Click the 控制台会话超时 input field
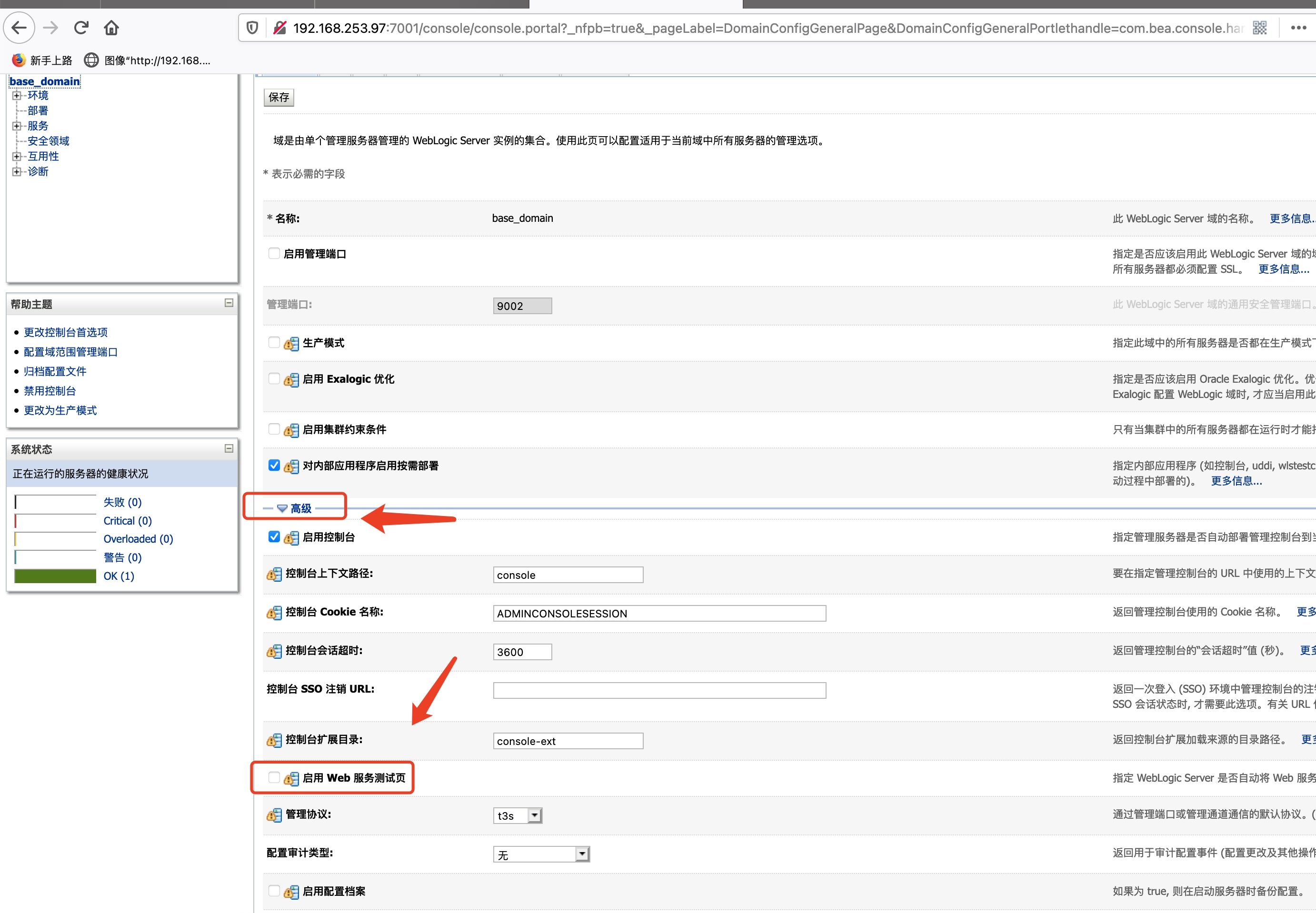This screenshot has width=1316, height=913. [x=522, y=652]
